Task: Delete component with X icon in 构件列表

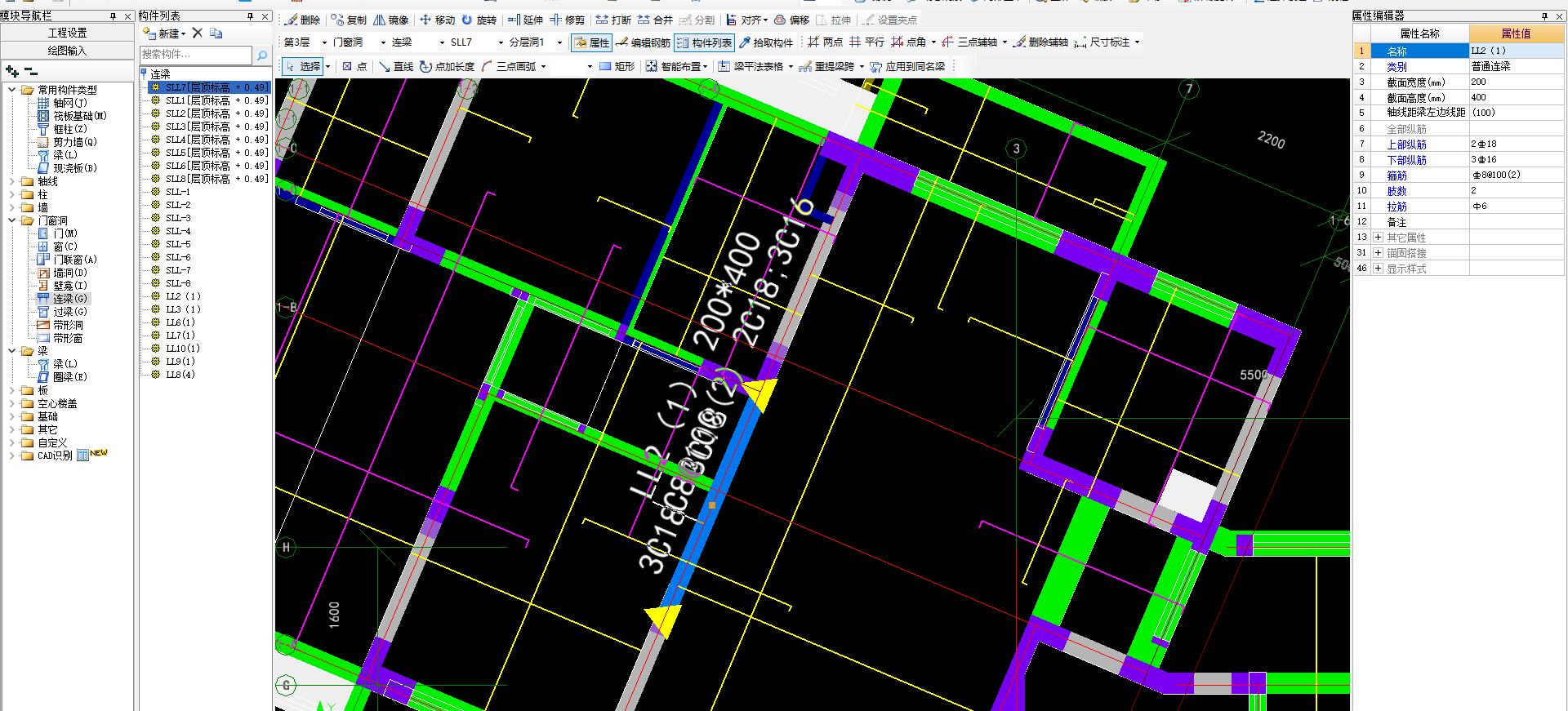Action: (x=198, y=33)
